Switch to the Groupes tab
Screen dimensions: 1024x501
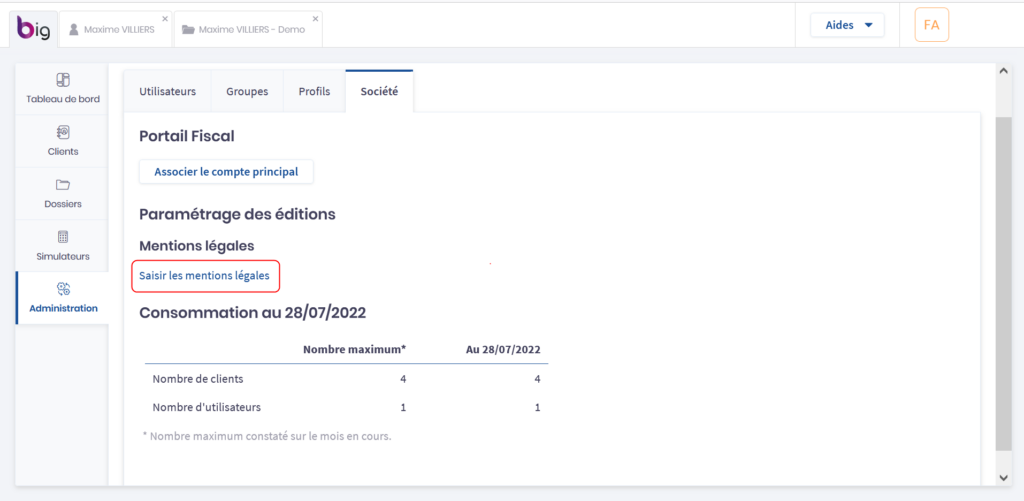coord(247,91)
